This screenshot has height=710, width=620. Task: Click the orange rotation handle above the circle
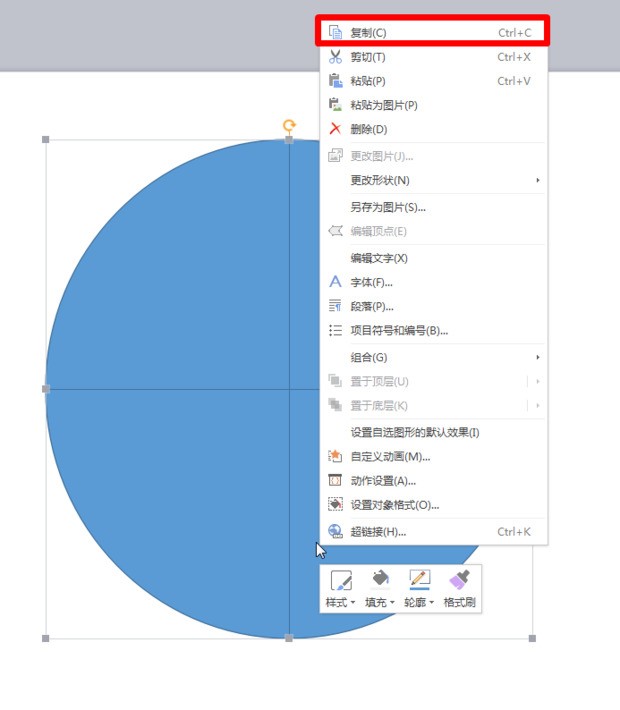tap(289, 125)
